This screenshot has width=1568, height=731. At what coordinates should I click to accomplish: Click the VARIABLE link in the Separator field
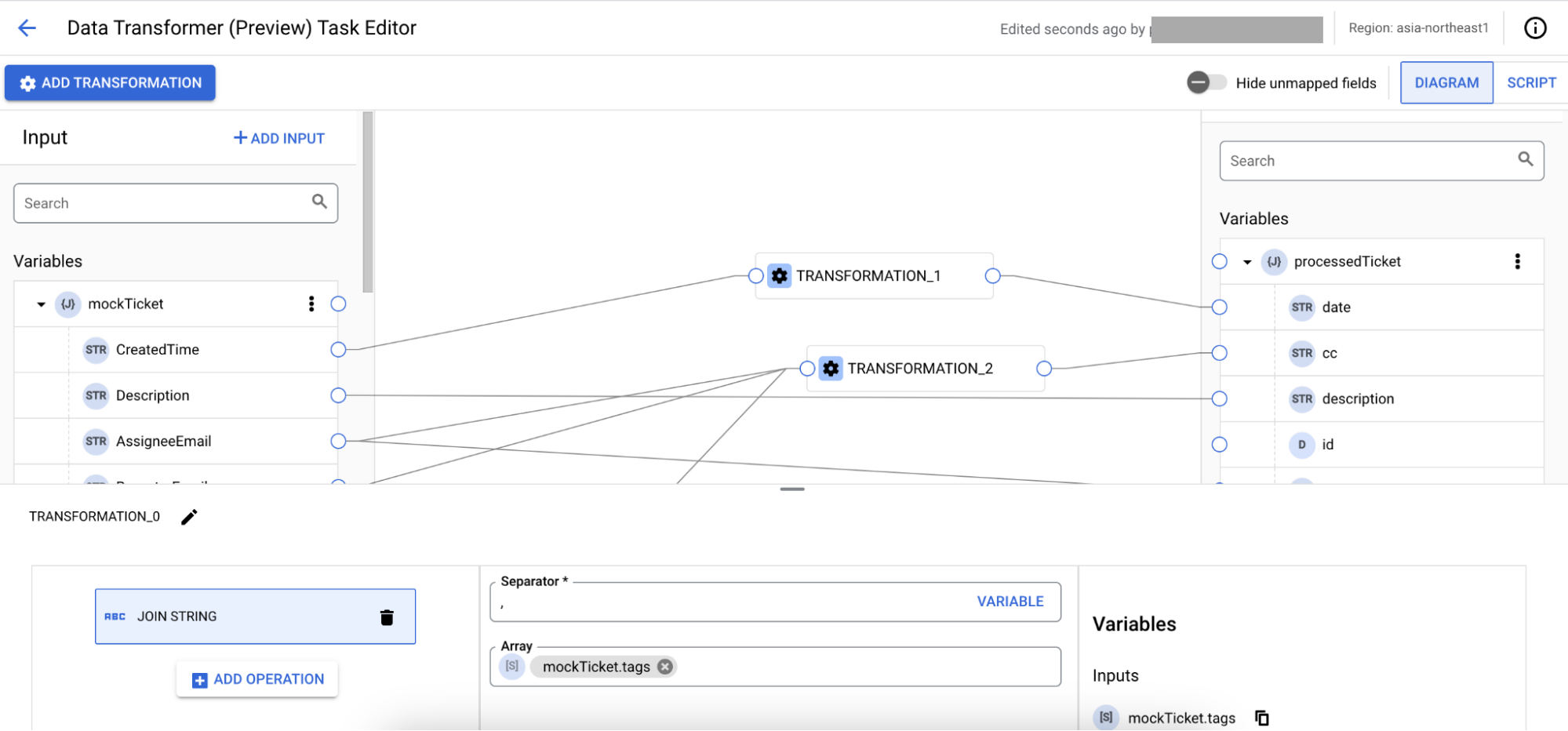[x=1010, y=601]
